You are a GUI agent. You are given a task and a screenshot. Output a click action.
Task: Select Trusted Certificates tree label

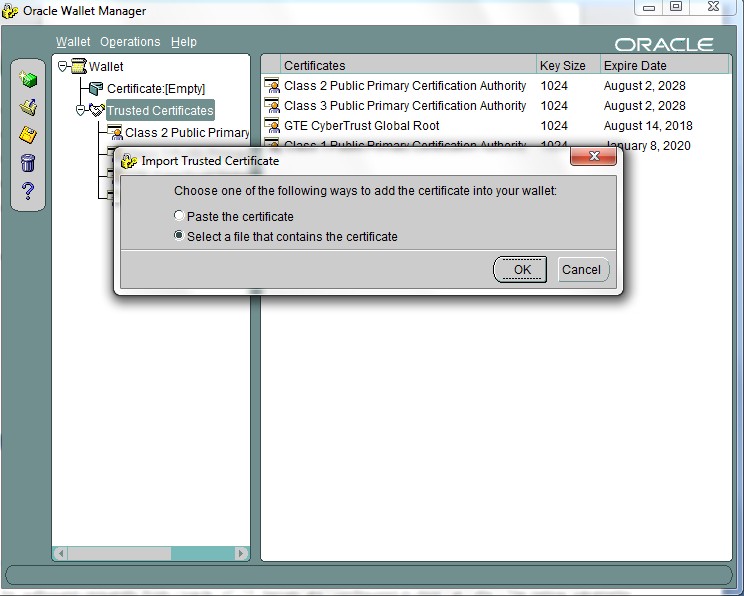(160, 110)
